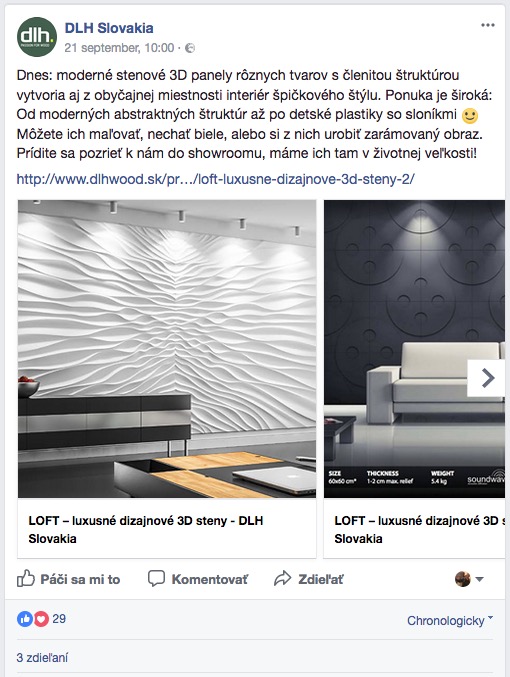View the 3 zdieľaní shares list
Image resolution: width=510 pixels, height=677 pixels.
pyautogui.click(x=42, y=658)
